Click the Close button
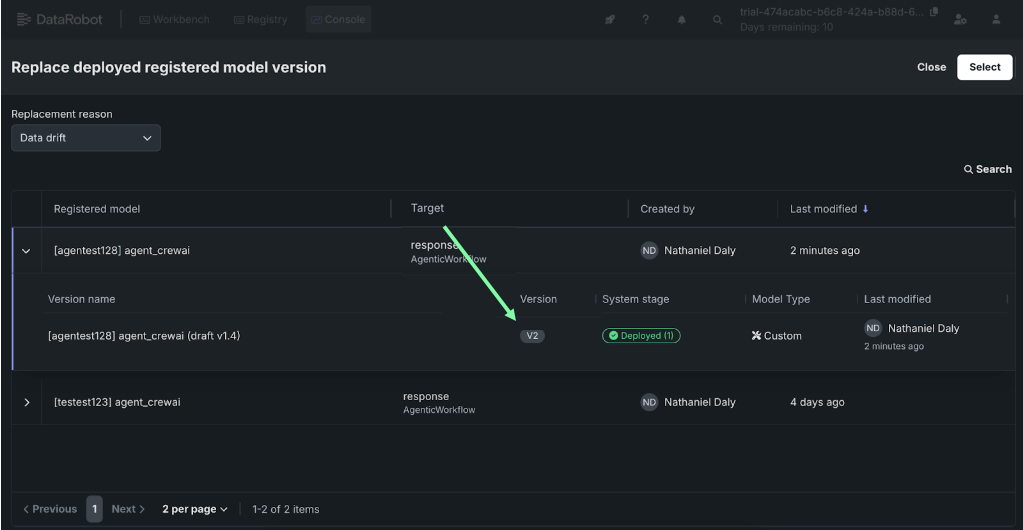The width and height of the screenshot is (1023, 530). (931, 67)
